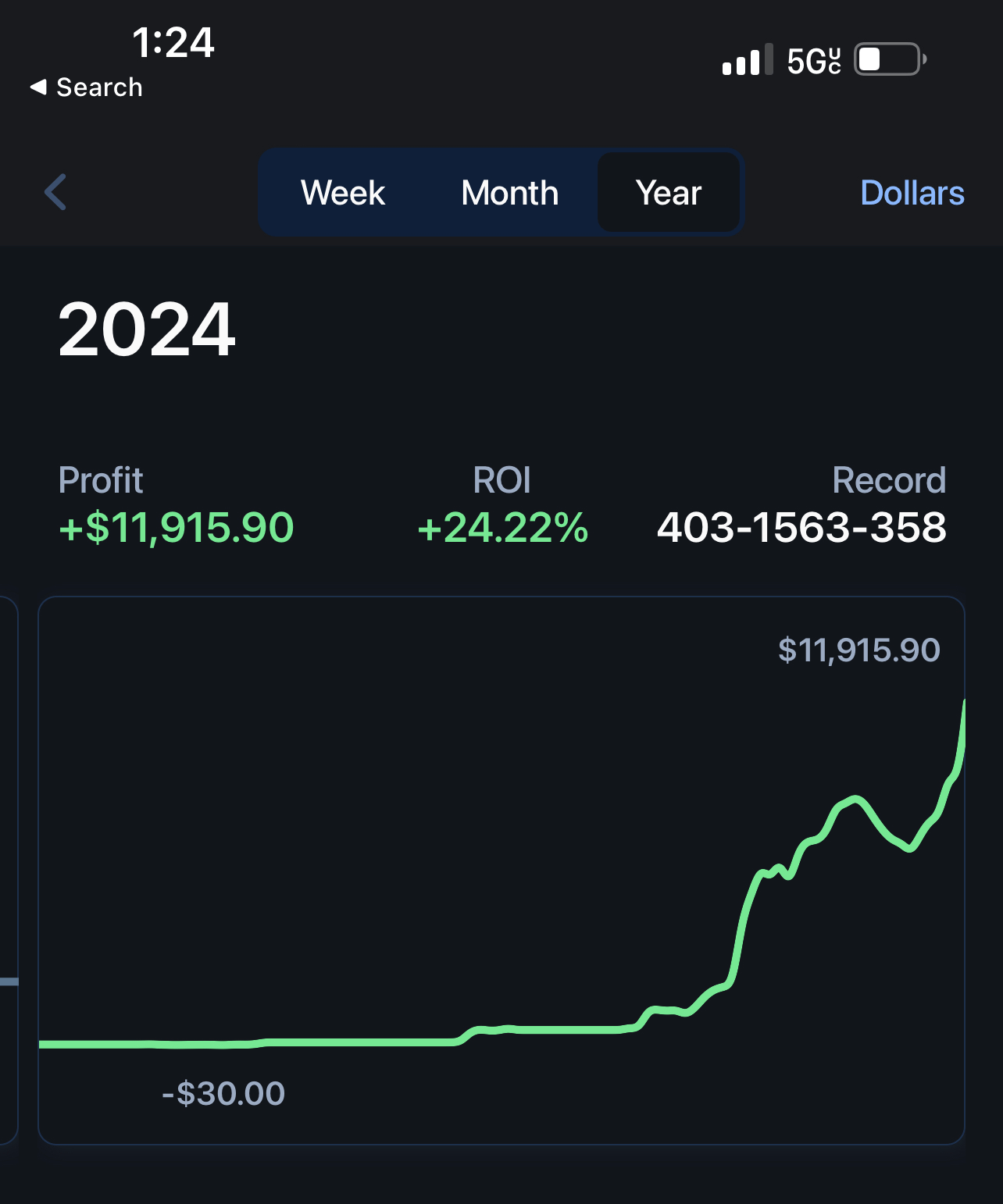Tap the Record label
The width and height of the screenshot is (1003, 1204).
click(889, 480)
